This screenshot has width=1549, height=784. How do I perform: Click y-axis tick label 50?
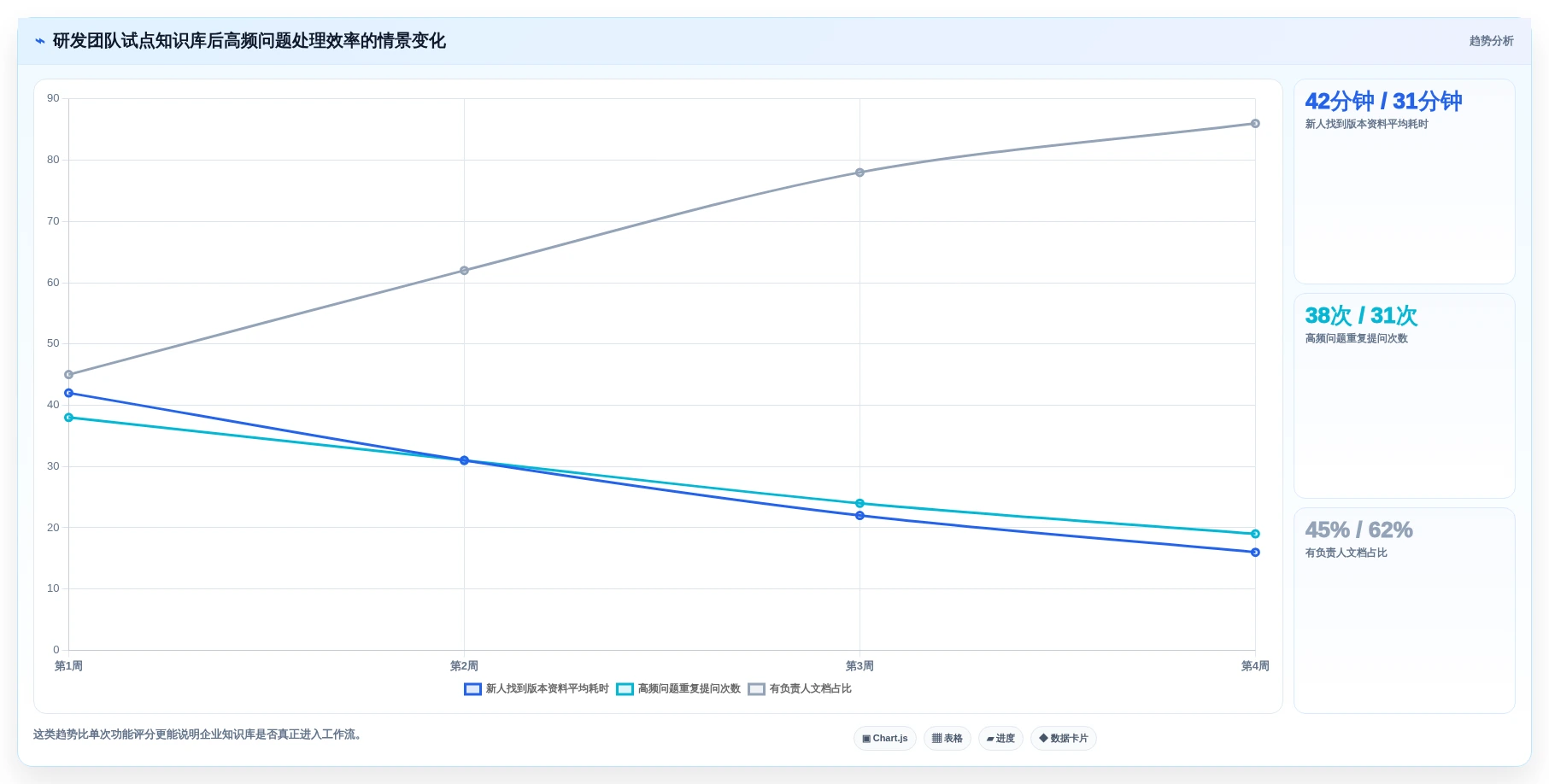pyautogui.click(x=53, y=343)
